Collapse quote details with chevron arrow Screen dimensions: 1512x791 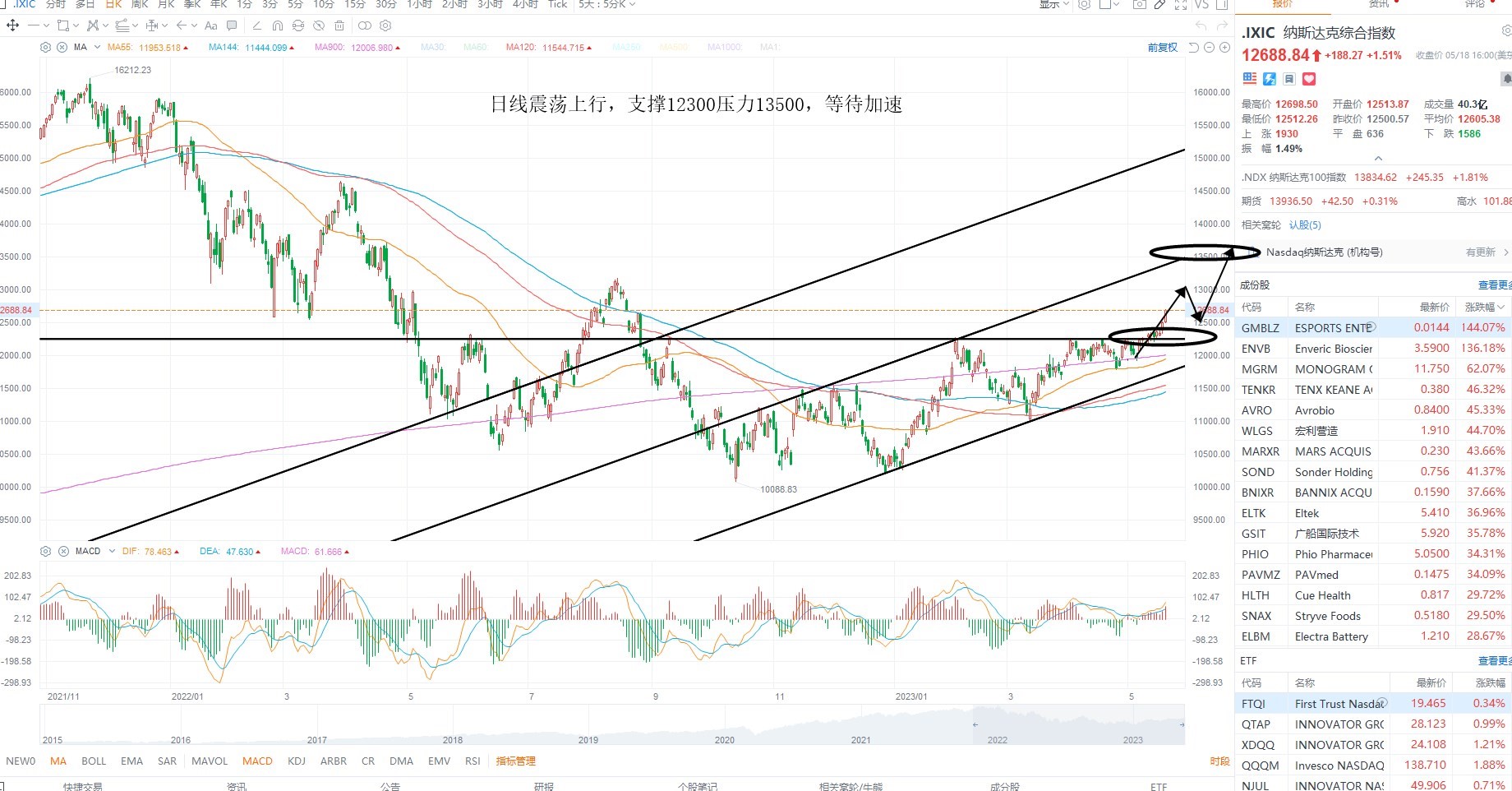1378,158
